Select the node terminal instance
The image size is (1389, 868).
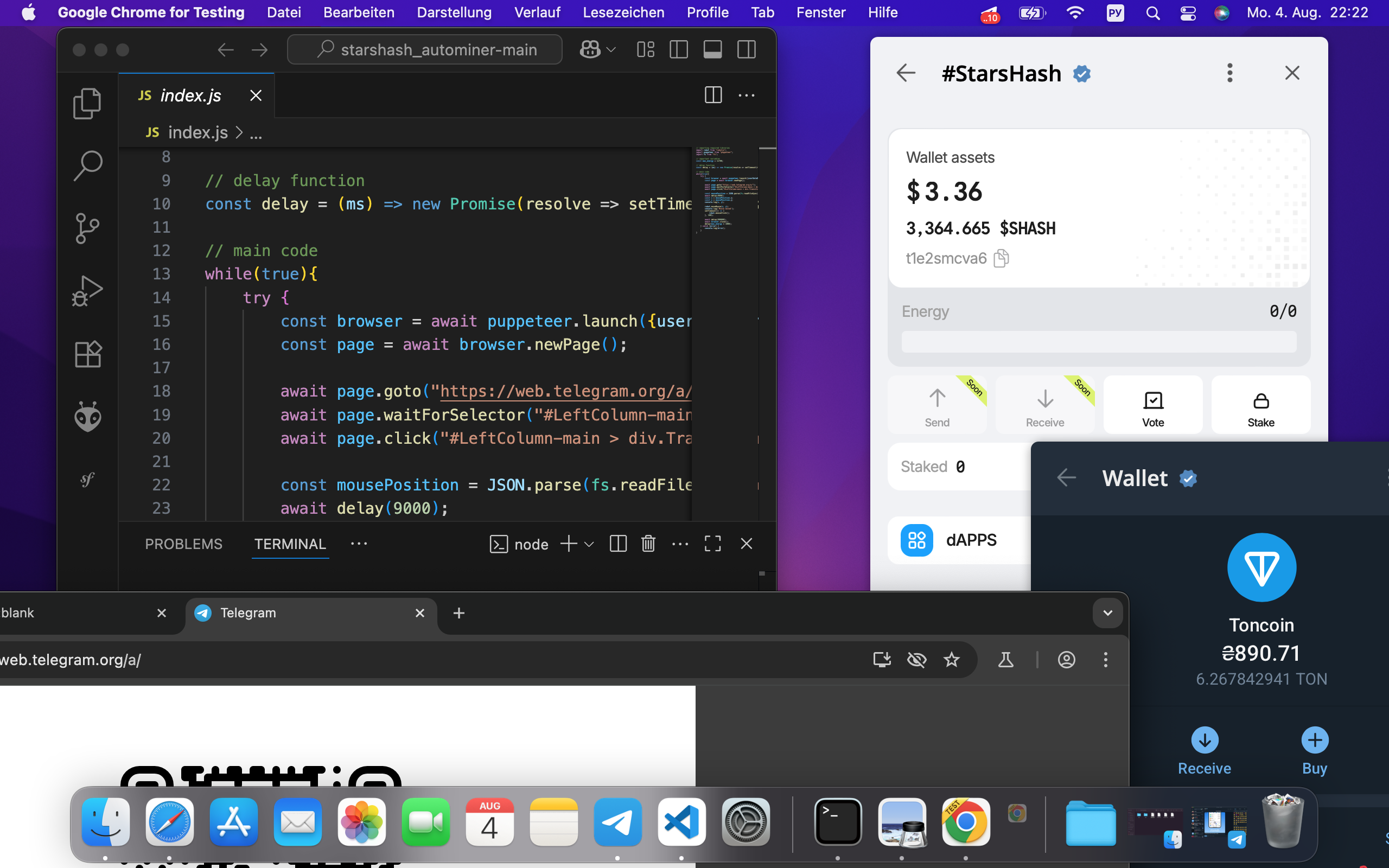519,544
